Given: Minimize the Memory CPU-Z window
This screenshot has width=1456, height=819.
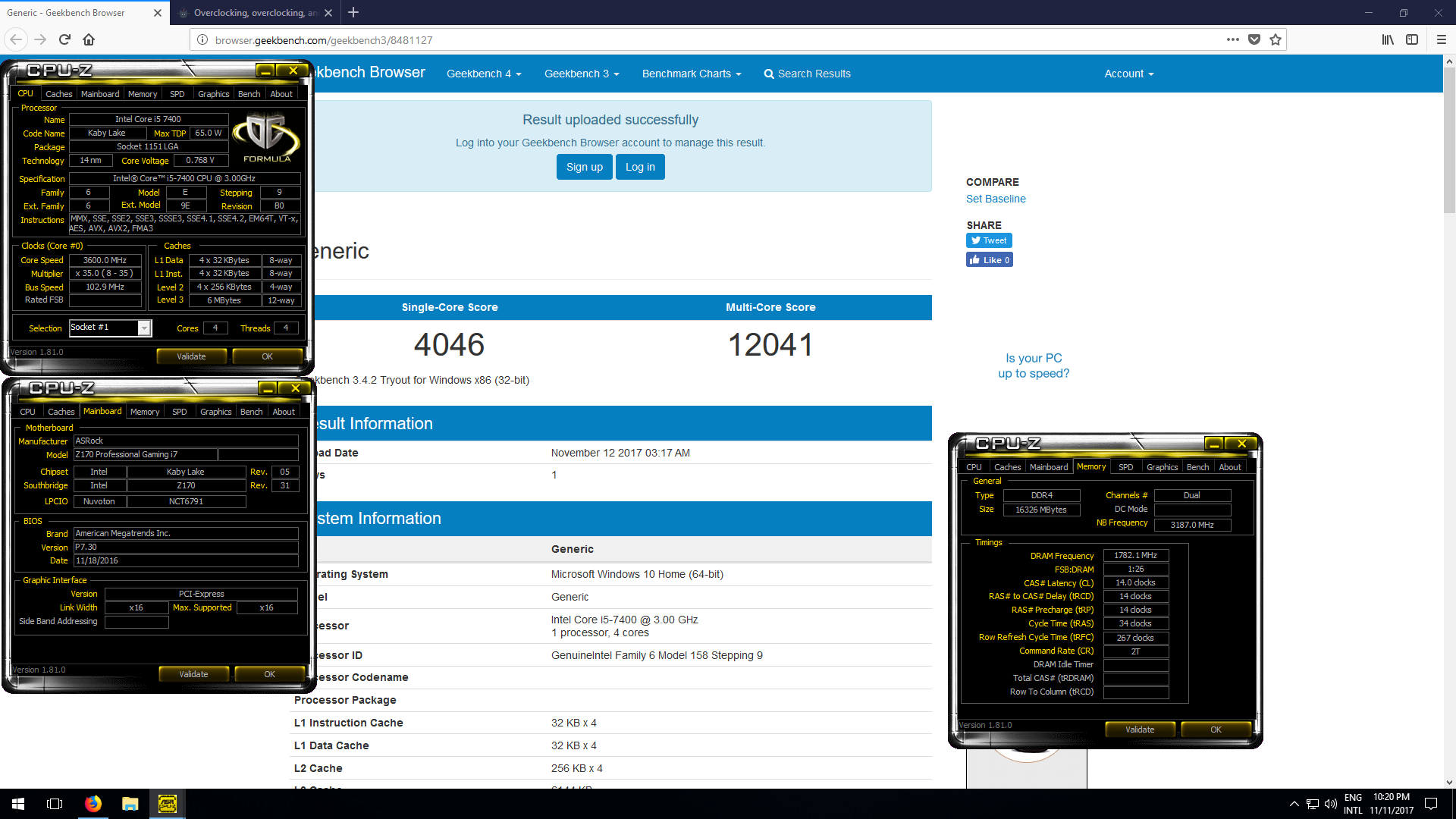Looking at the screenshot, I should [x=1214, y=444].
